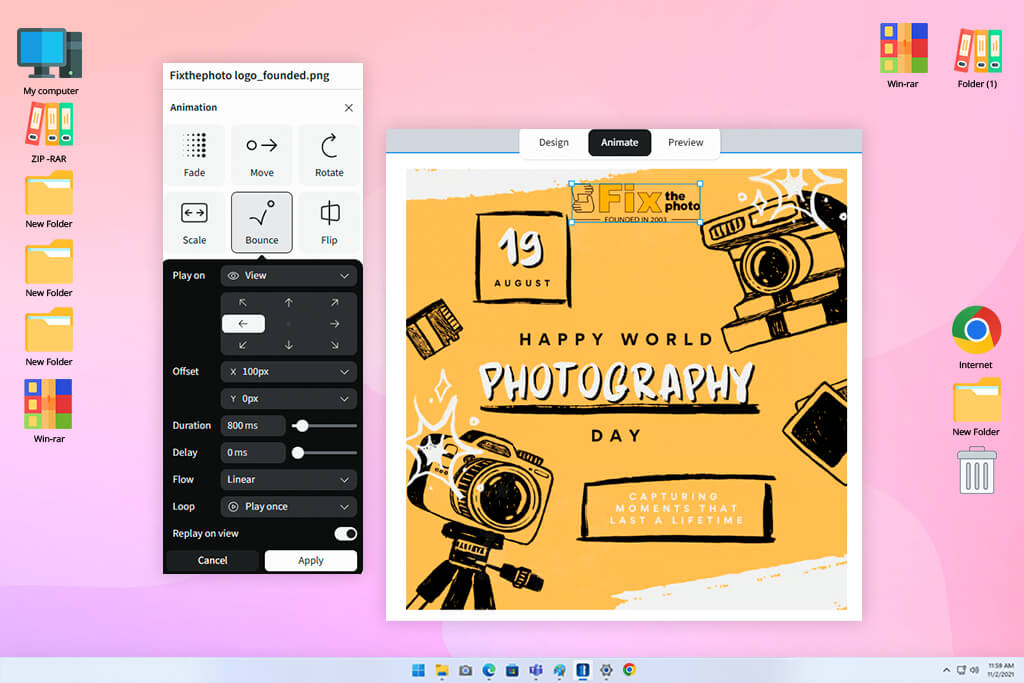Open the Win-rar icon at top right

pyautogui.click(x=903, y=56)
